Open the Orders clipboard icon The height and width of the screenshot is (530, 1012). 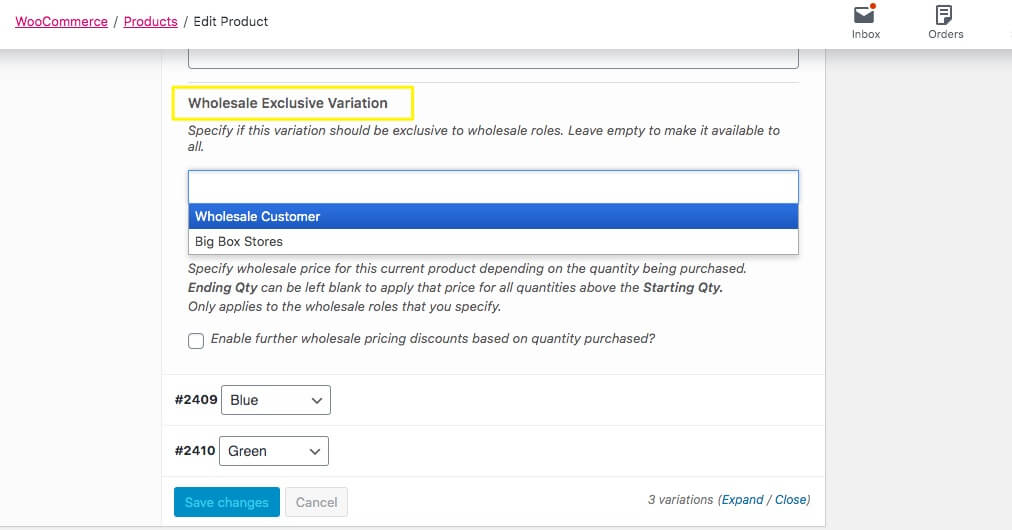point(944,15)
